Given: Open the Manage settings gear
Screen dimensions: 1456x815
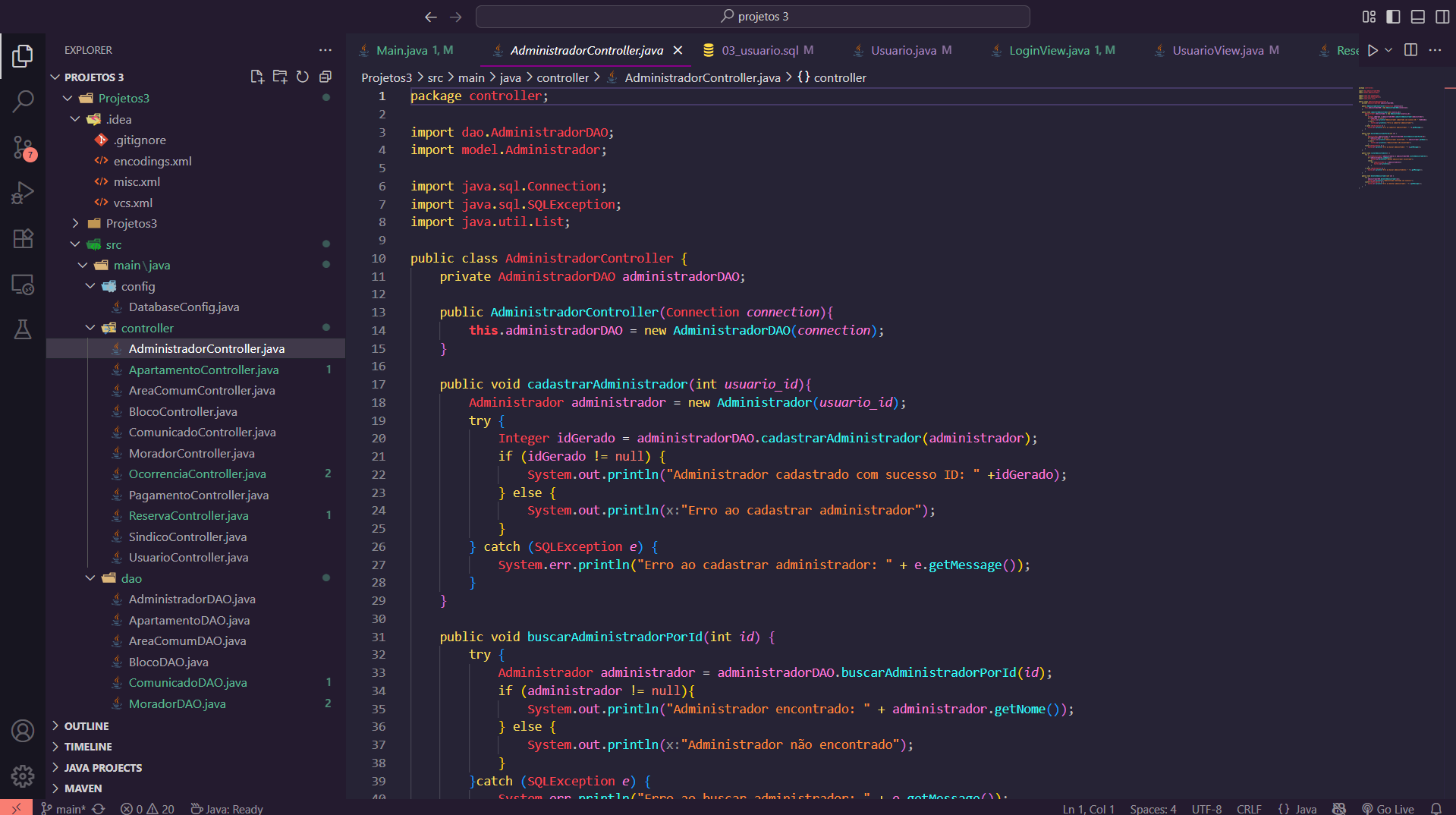Looking at the screenshot, I should [23, 776].
